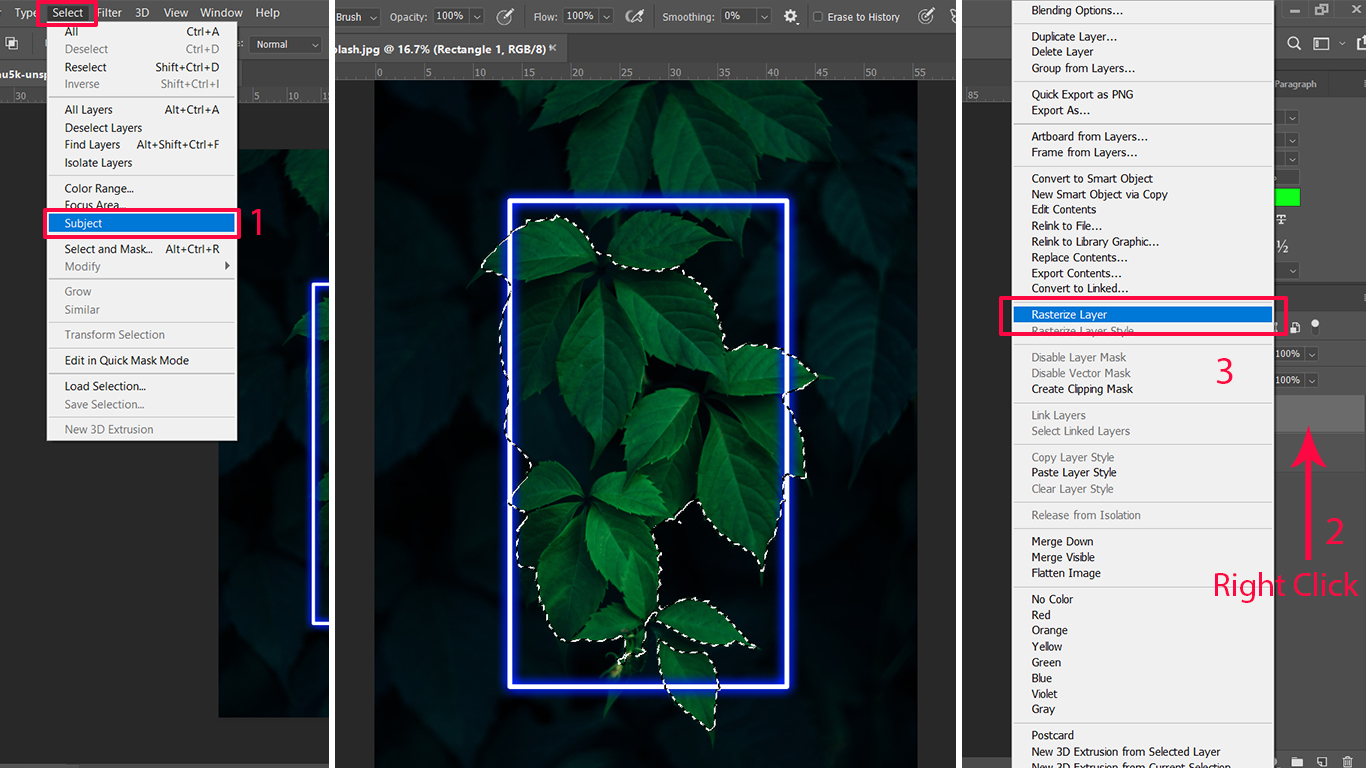Expand the Flow value dropdown
The width and height of the screenshot is (1366, 768).
[x=607, y=17]
